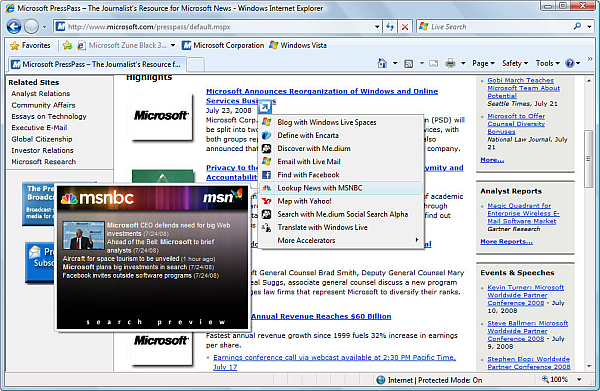Open the recent pages dropdown beside Forward
The height and width of the screenshot is (391, 600).
pyautogui.click(x=44, y=27)
